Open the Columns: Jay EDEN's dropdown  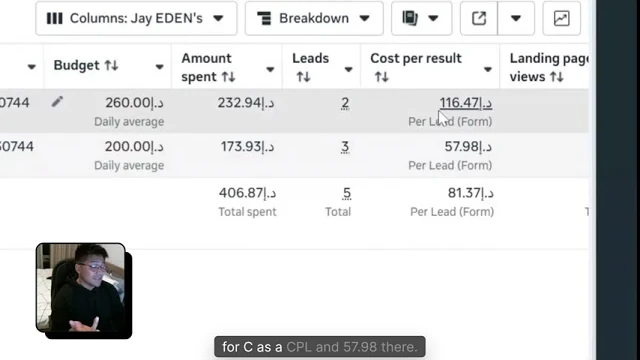[x=136, y=18]
